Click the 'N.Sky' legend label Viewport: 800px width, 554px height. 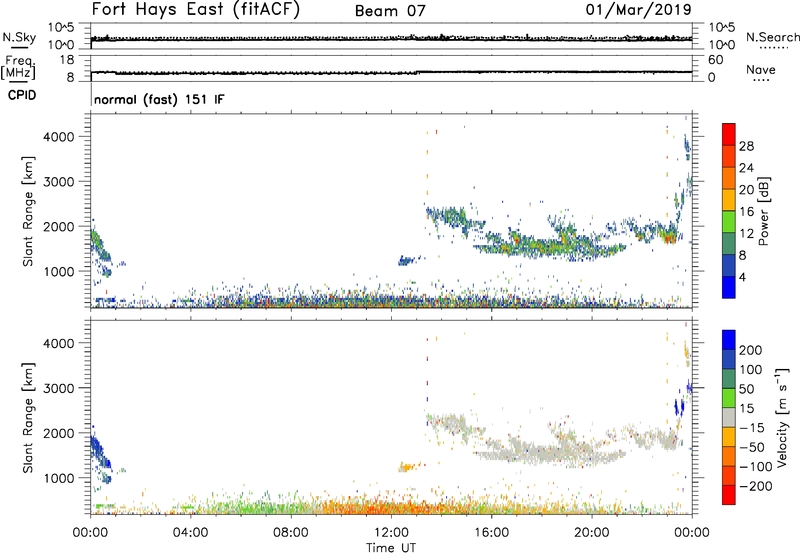19,37
